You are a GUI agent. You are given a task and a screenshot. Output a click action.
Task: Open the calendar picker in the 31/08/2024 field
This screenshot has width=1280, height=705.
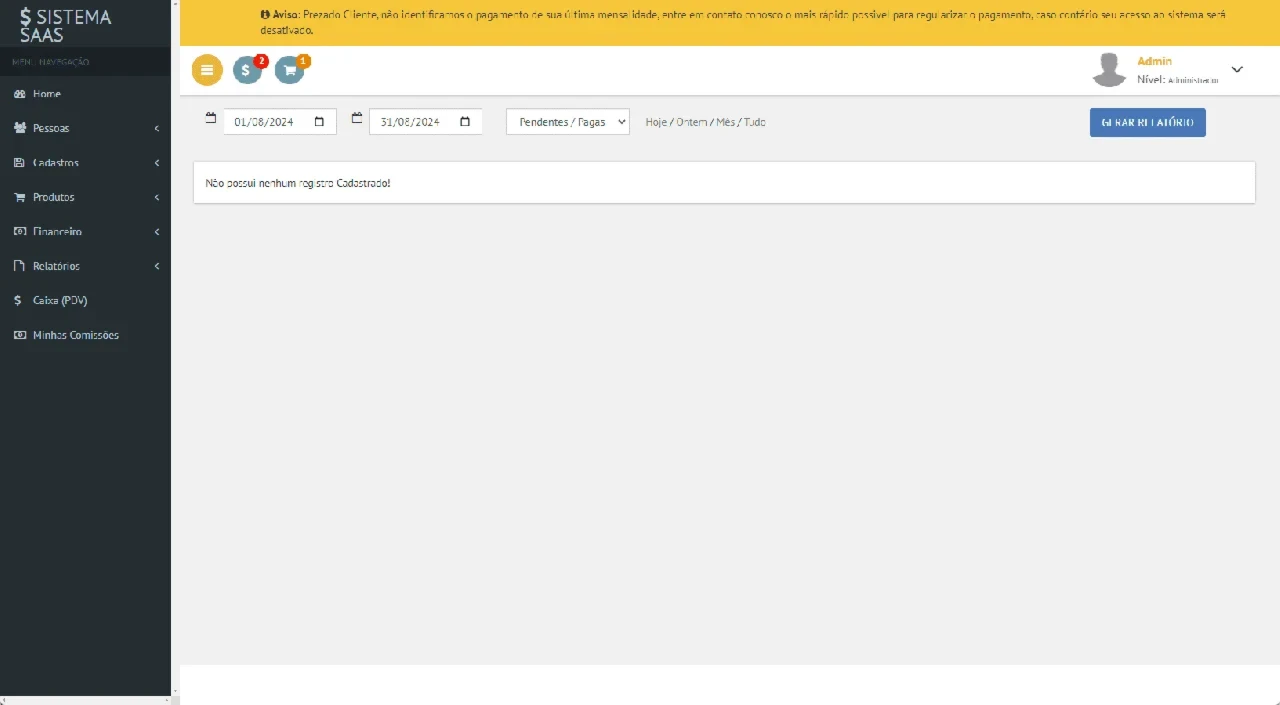(x=465, y=122)
